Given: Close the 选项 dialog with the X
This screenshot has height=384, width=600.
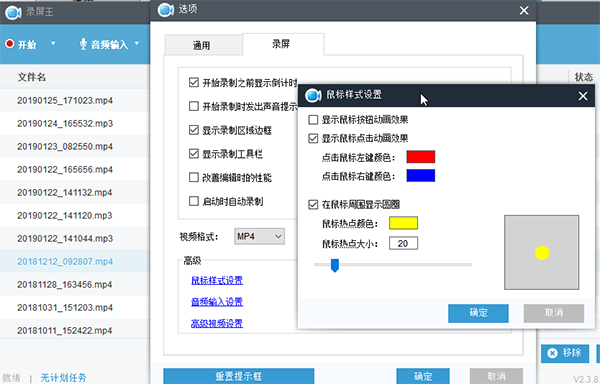Looking at the screenshot, I should [524, 10].
